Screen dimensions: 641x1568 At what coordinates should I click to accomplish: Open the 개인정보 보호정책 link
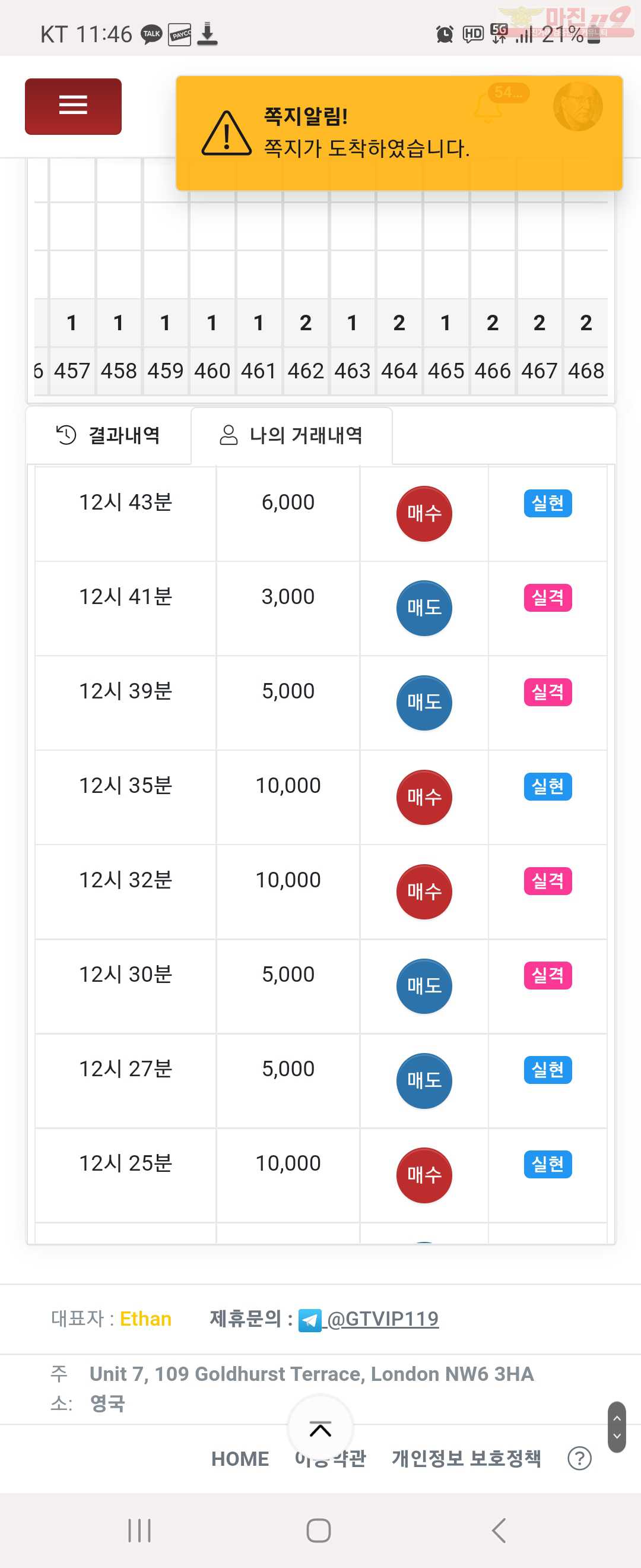click(467, 1458)
